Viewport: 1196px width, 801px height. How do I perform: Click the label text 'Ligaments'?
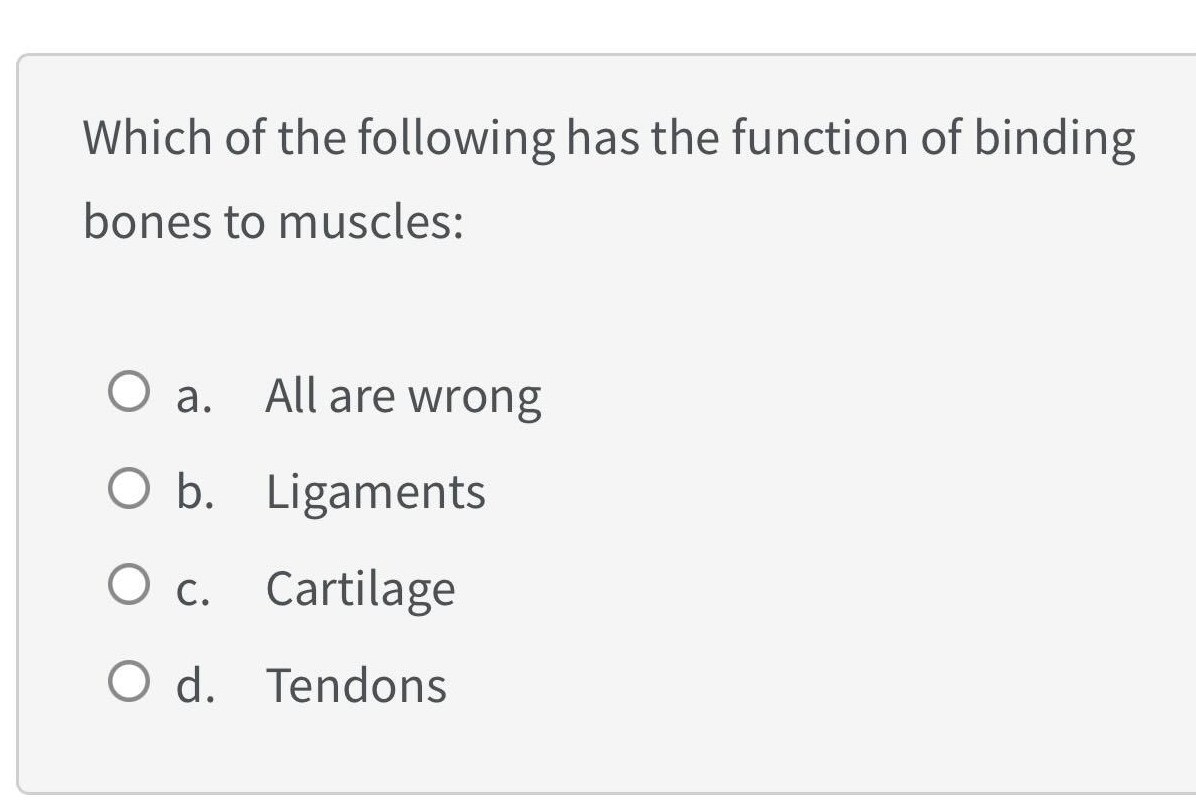click(374, 490)
